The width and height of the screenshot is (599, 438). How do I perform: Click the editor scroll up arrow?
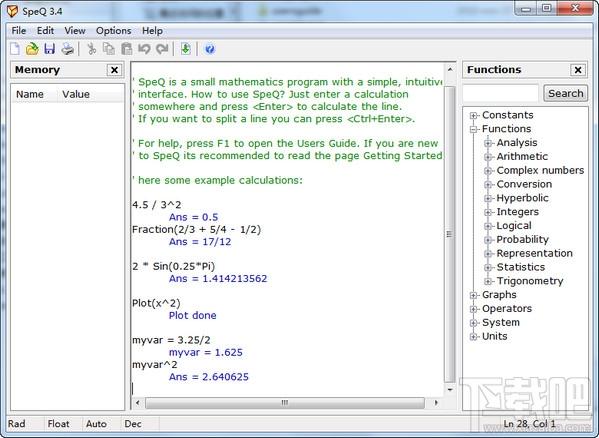450,69
